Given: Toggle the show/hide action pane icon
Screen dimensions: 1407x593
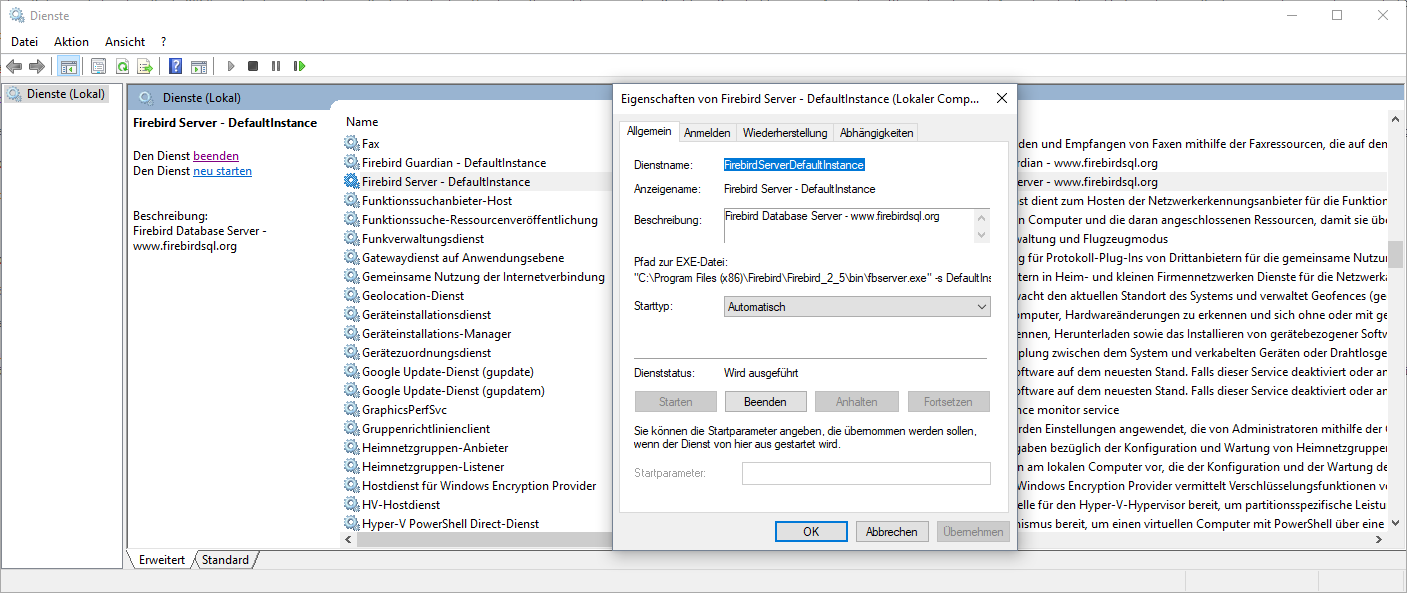Looking at the screenshot, I should coord(199,66).
